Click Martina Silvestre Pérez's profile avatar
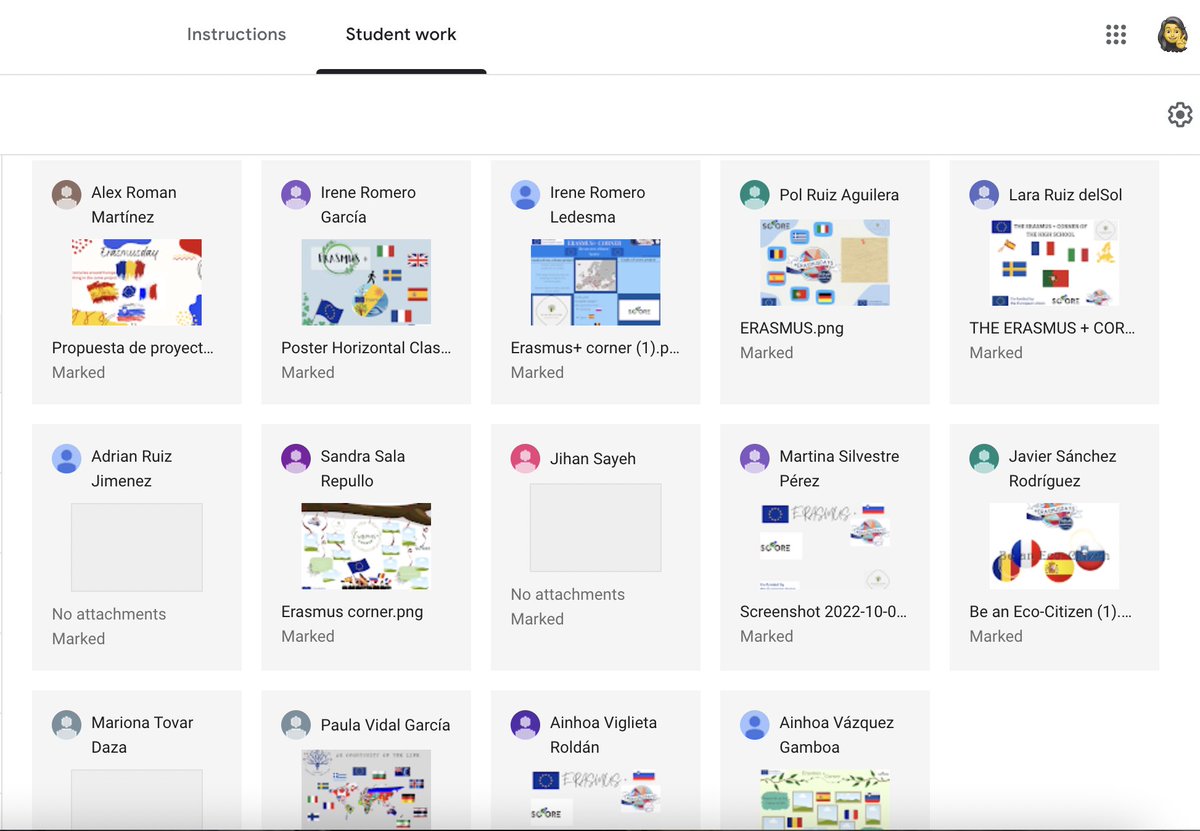The height and width of the screenshot is (831, 1200). pyautogui.click(x=755, y=459)
